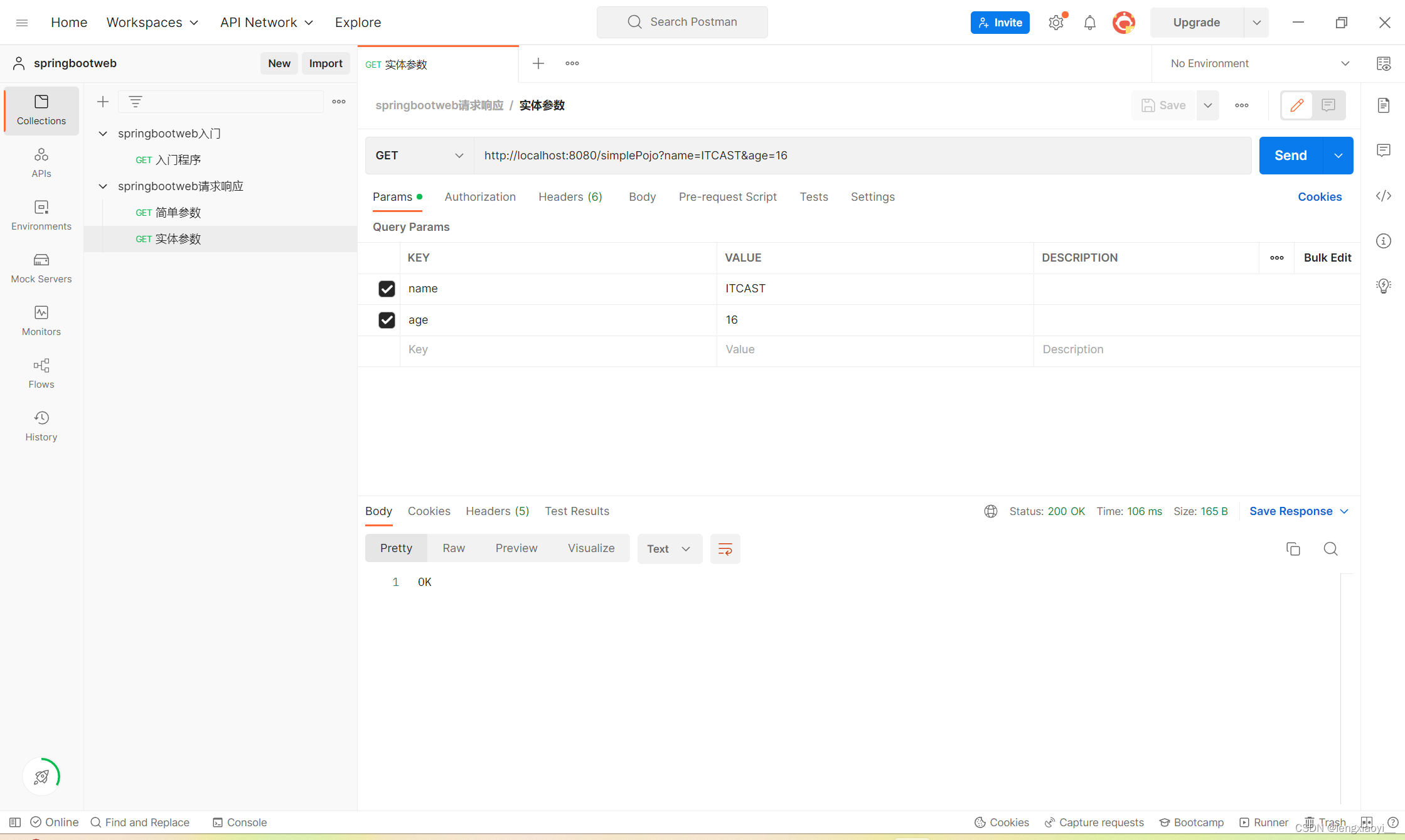Copy the response body to clipboard

(x=1293, y=549)
